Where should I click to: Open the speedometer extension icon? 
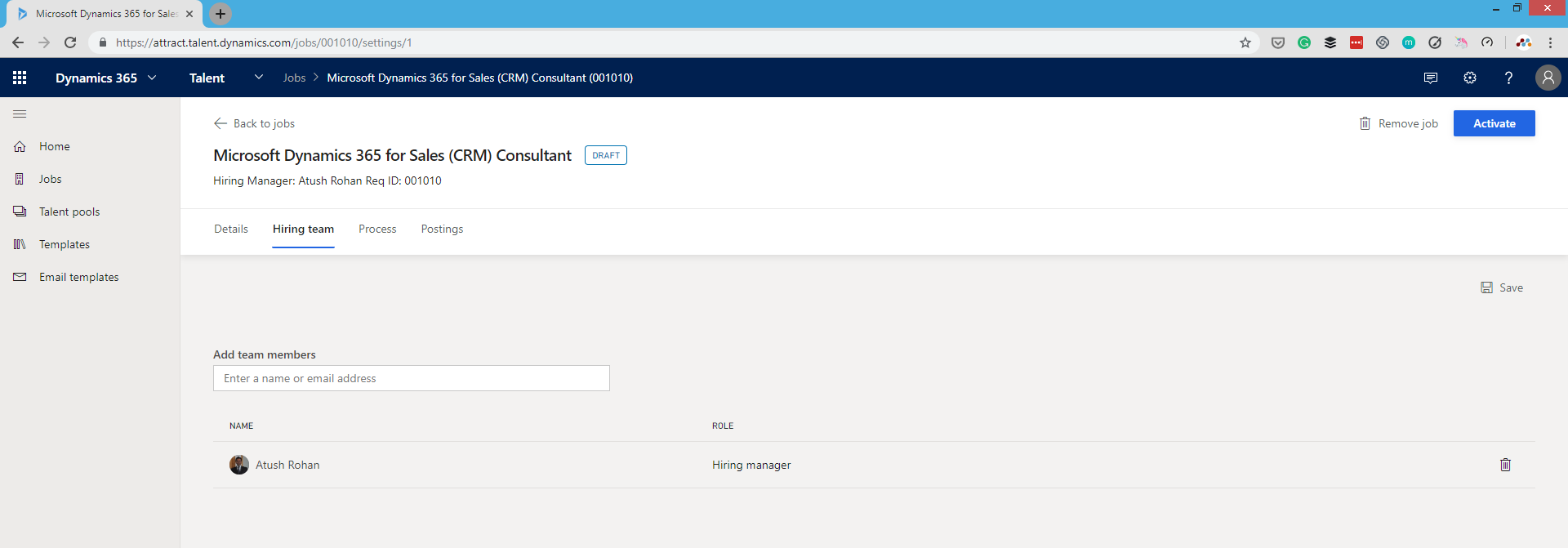[x=1487, y=42]
